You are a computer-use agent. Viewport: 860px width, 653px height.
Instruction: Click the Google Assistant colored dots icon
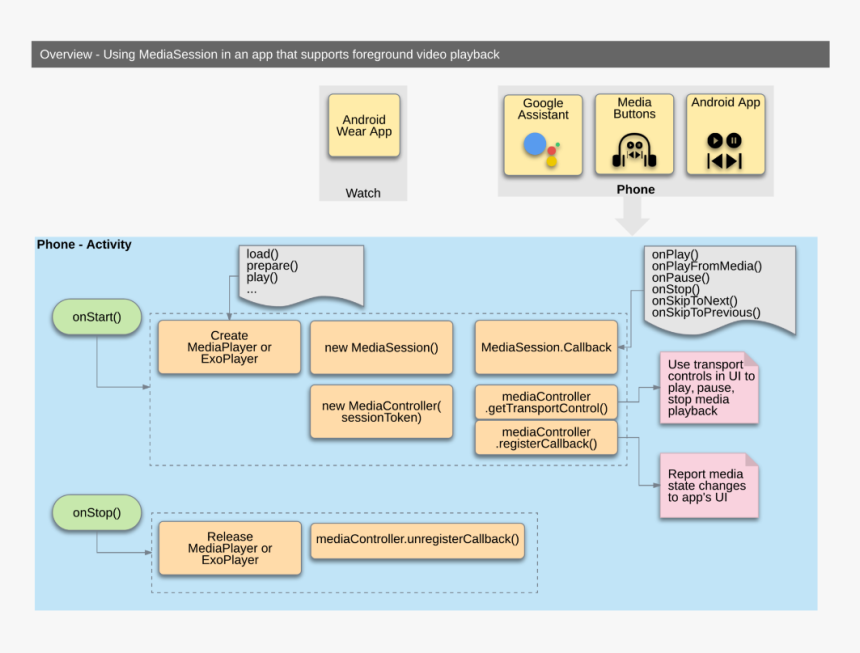pos(541,149)
